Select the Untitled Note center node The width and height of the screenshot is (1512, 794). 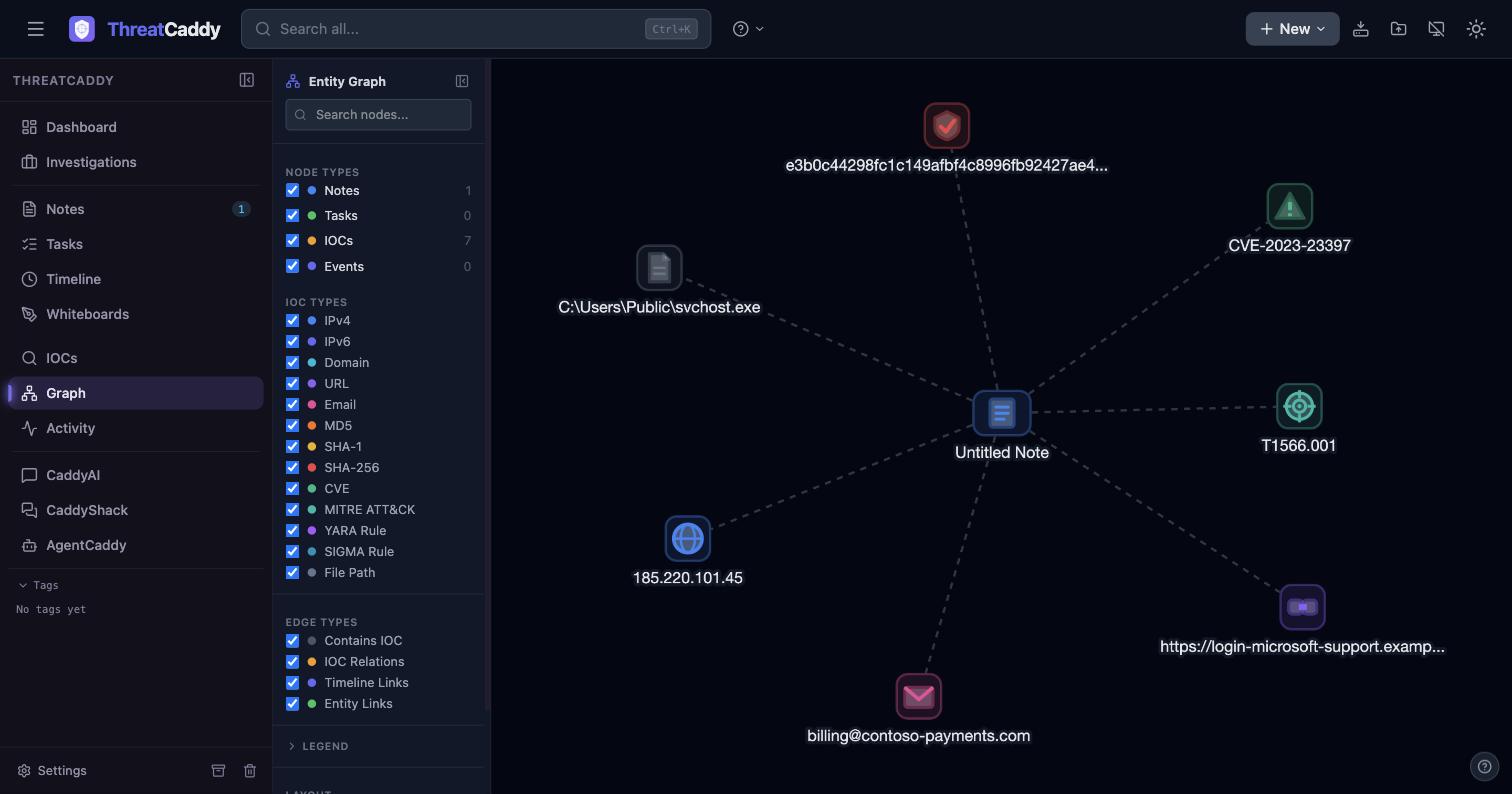click(1001, 413)
